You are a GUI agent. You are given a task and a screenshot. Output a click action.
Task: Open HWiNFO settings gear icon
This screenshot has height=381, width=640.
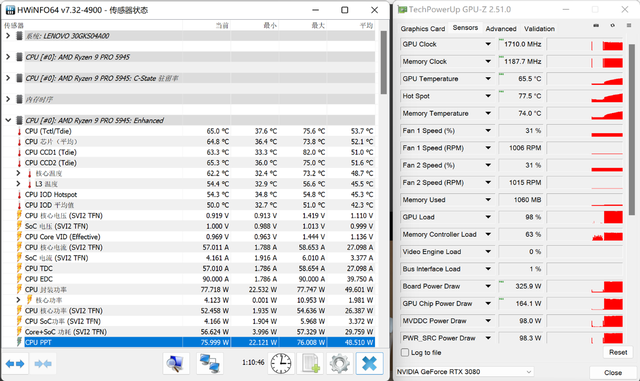pos(340,363)
